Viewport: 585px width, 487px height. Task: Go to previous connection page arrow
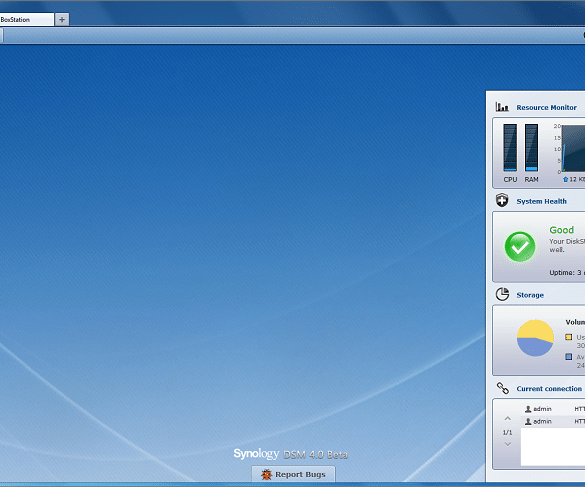pos(507,418)
